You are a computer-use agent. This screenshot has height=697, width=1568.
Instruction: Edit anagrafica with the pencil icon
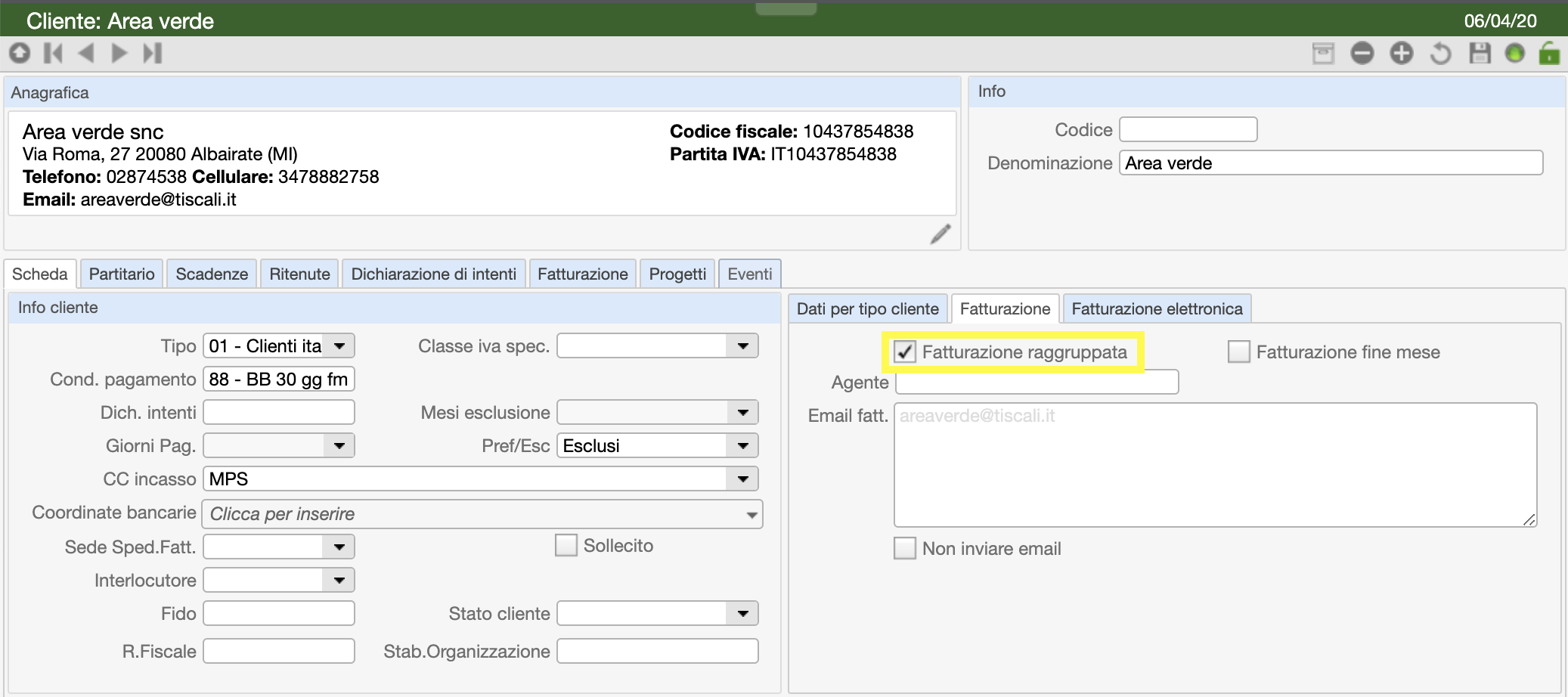coord(940,234)
